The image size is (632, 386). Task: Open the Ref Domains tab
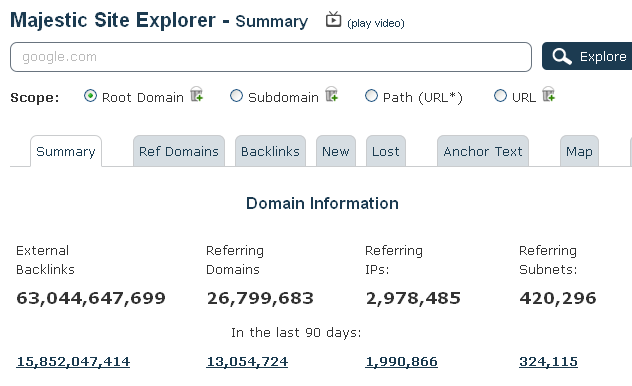pyautogui.click(x=179, y=151)
